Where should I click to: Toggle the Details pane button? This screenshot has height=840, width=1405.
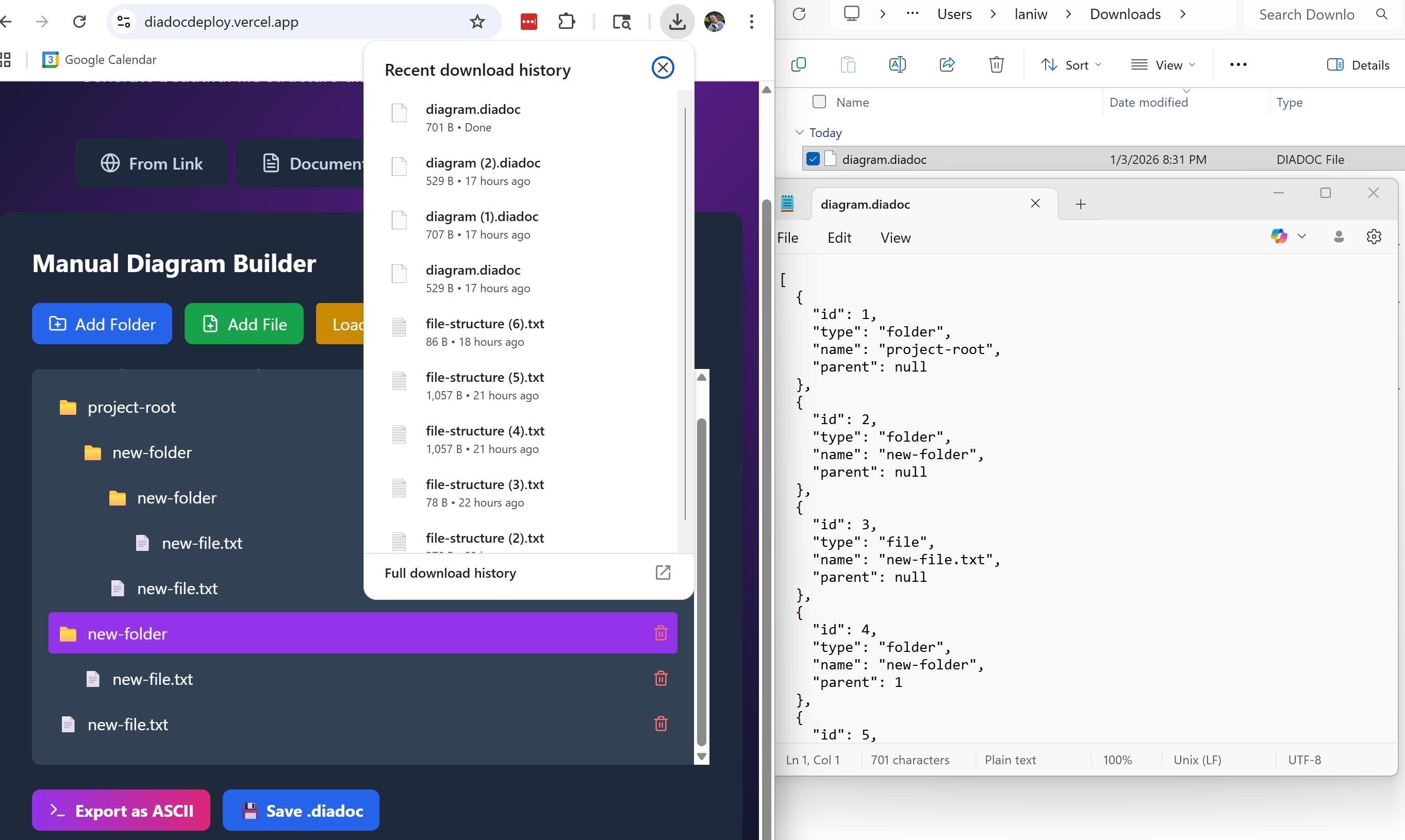click(x=1358, y=64)
